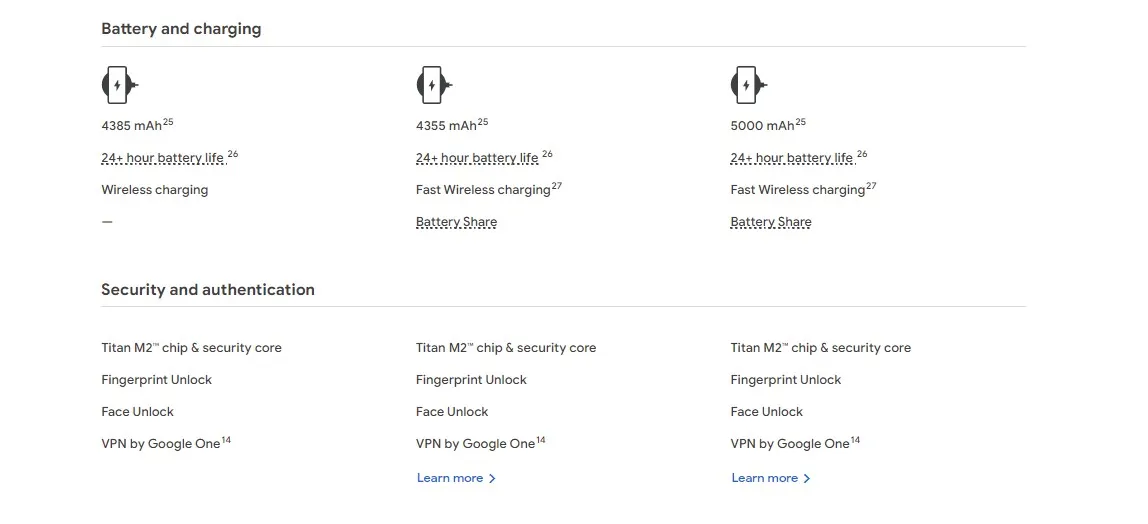This screenshot has height=524, width=1148.
Task: Click the battery charging icon above 4355 mAh
Action: click(x=435, y=85)
